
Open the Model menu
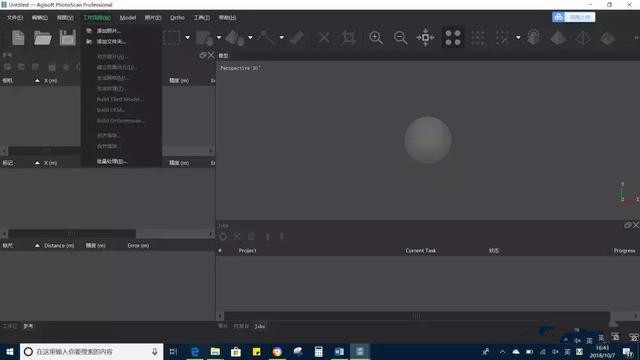coord(128,18)
